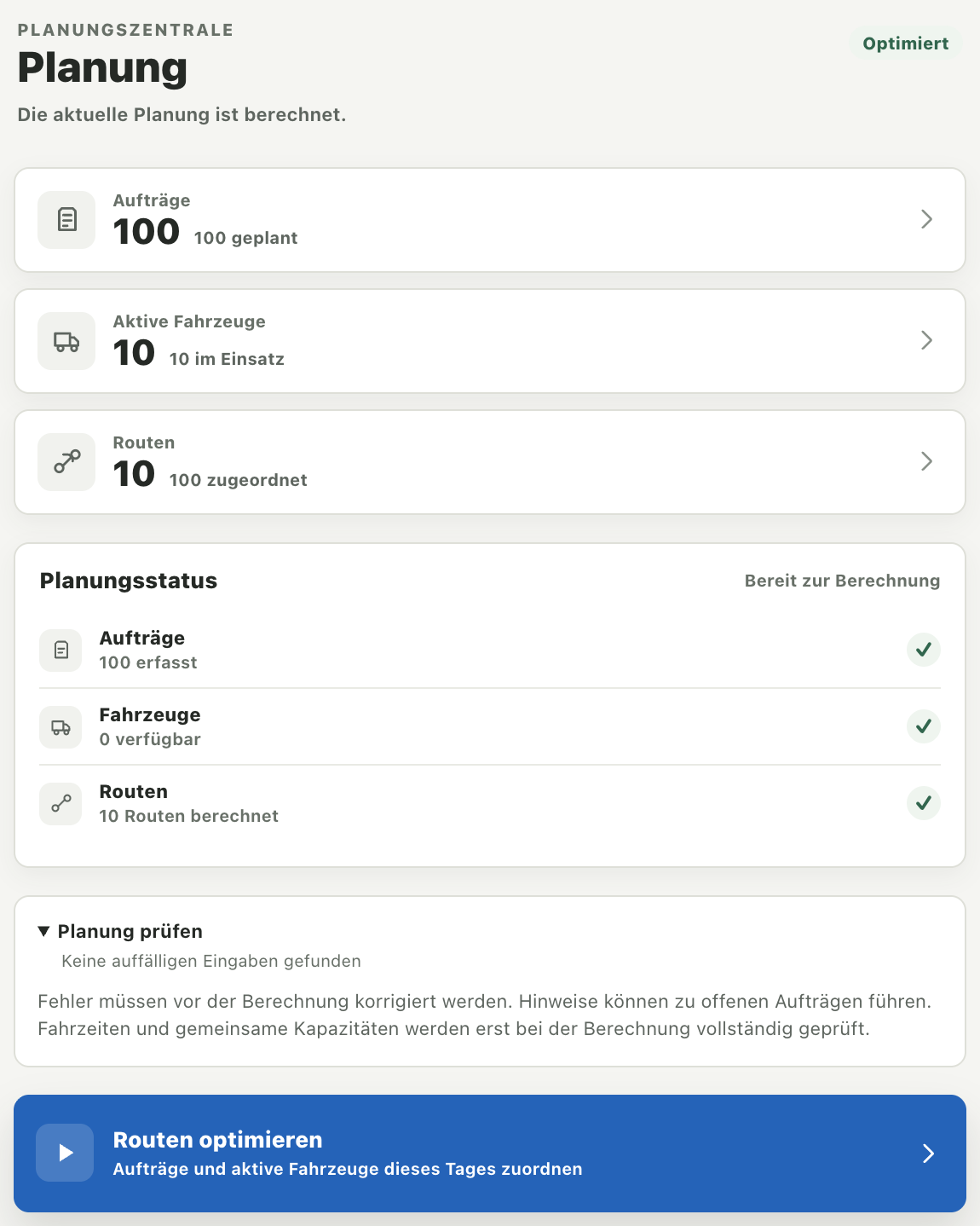Click the Planung prüfen heading text
This screenshot has width=980, height=1226.
pyautogui.click(x=130, y=931)
